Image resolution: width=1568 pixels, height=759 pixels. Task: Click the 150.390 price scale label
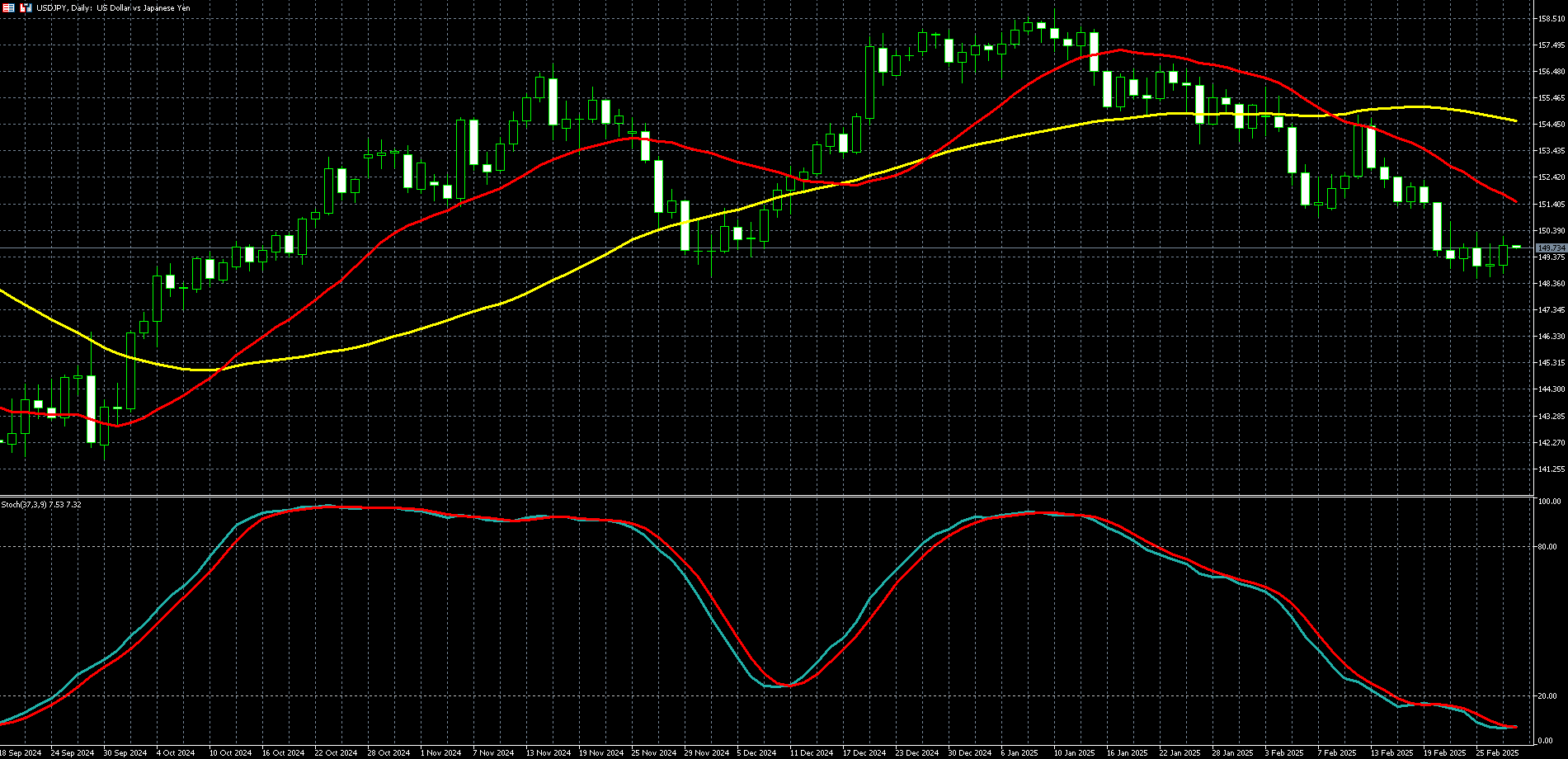1552,231
